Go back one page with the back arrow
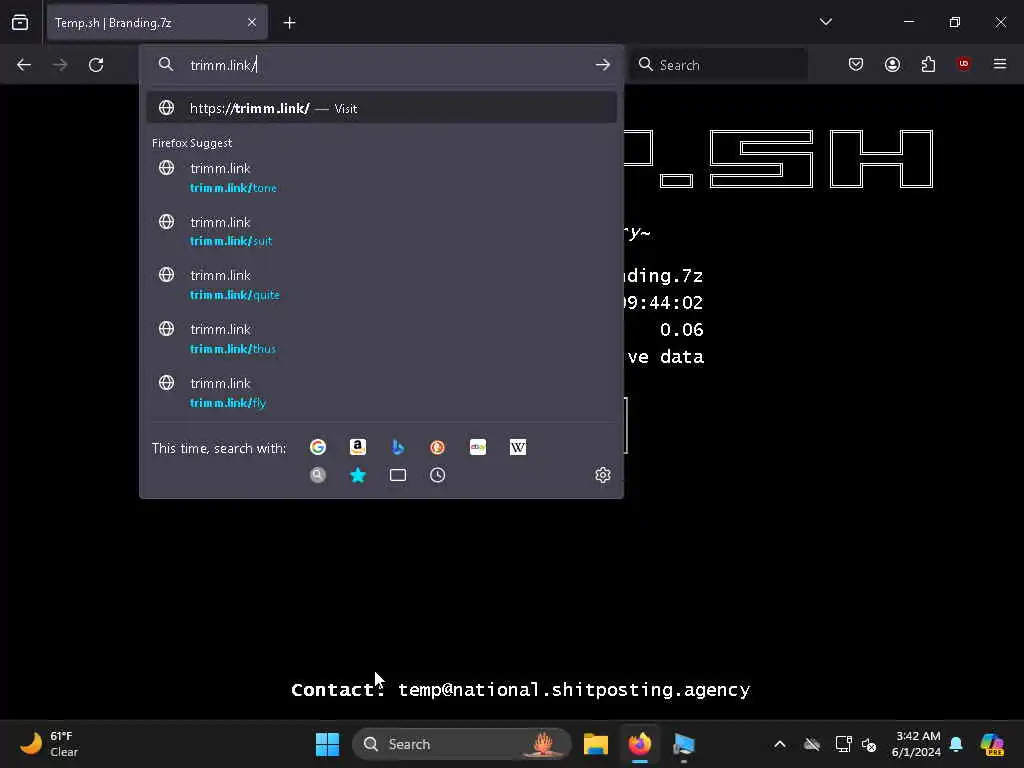This screenshot has height=768, width=1024. coord(24,65)
